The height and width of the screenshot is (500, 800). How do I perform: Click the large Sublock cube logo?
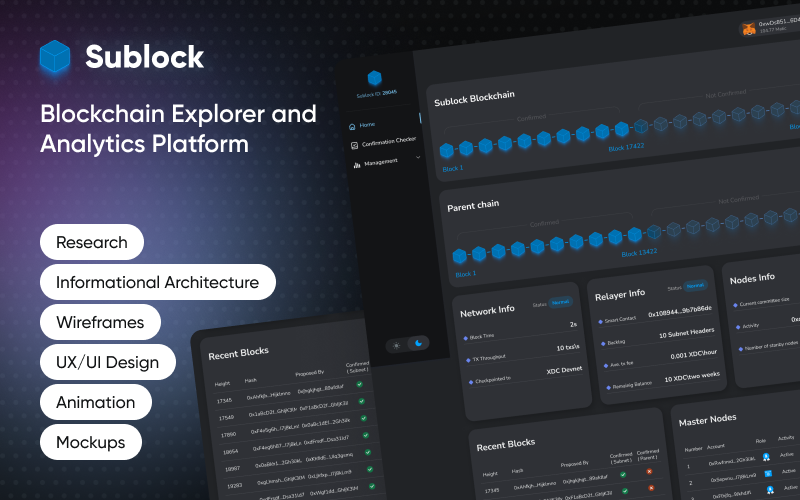point(55,56)
